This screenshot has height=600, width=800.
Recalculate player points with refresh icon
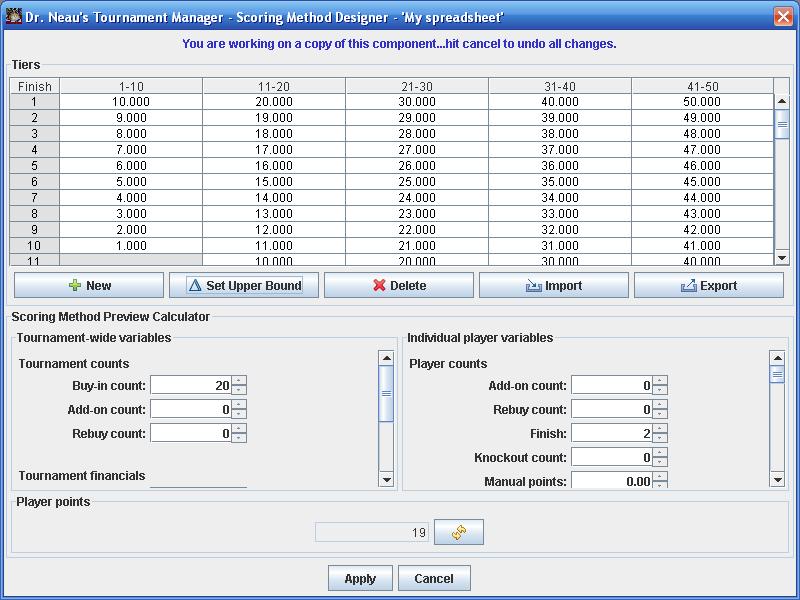pyautogui.click(x=459, y=532)
